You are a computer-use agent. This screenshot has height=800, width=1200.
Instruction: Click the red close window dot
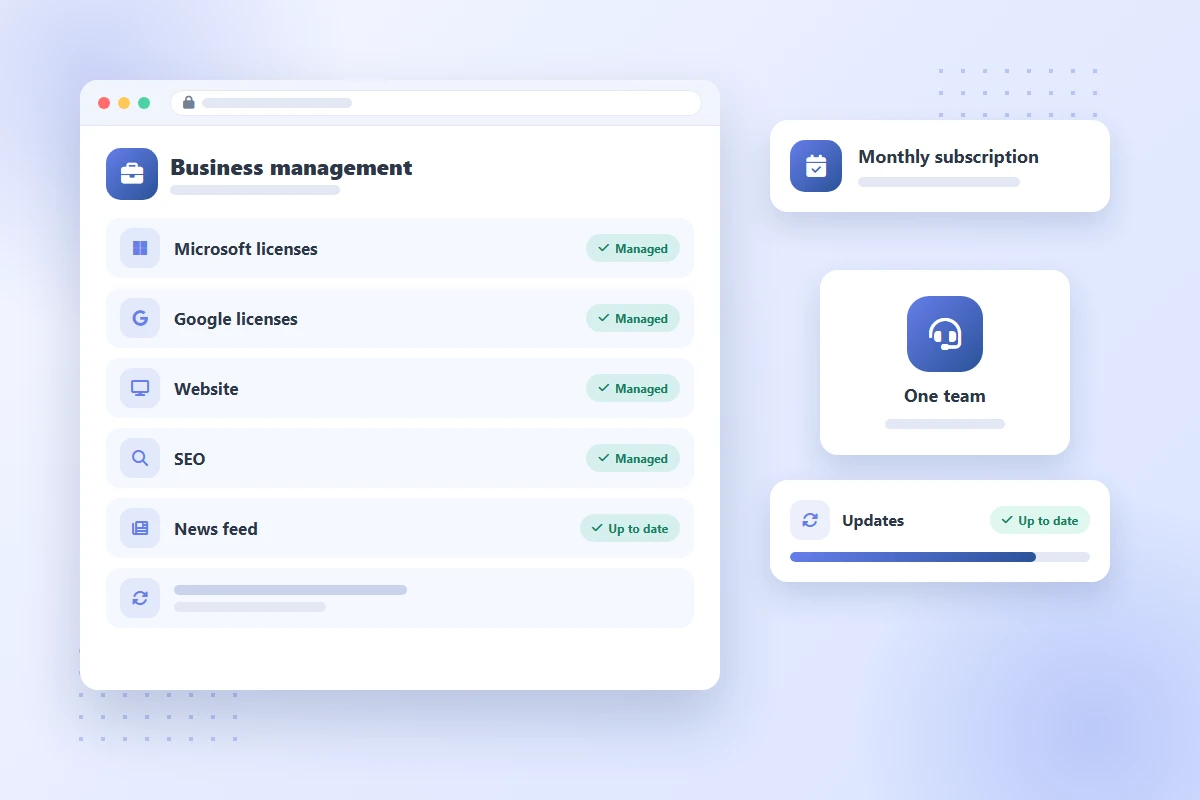coord(104,103)
